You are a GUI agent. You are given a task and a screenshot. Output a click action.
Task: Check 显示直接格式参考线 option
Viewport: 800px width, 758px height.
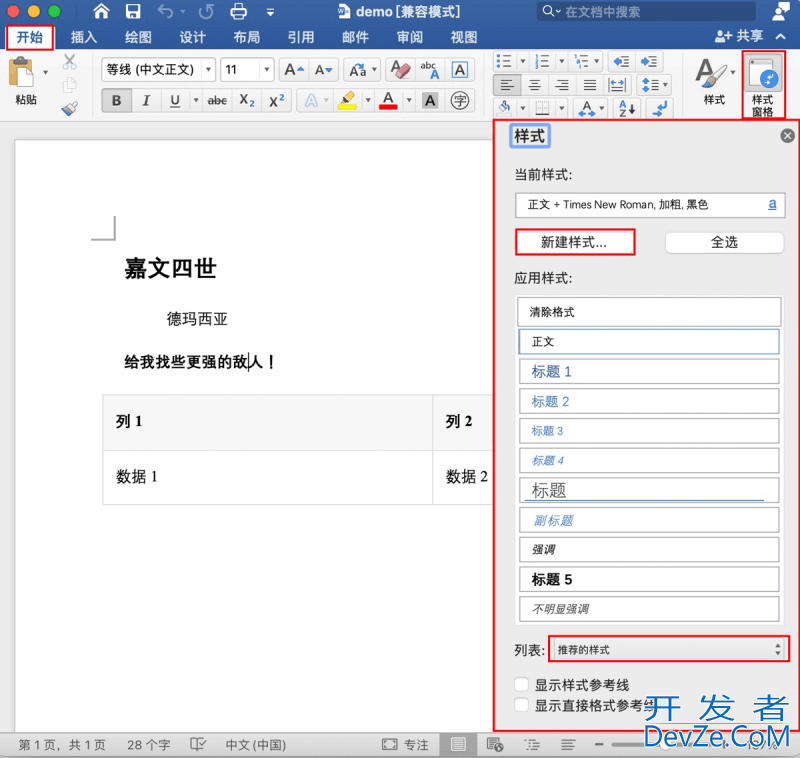pos(521,705)
